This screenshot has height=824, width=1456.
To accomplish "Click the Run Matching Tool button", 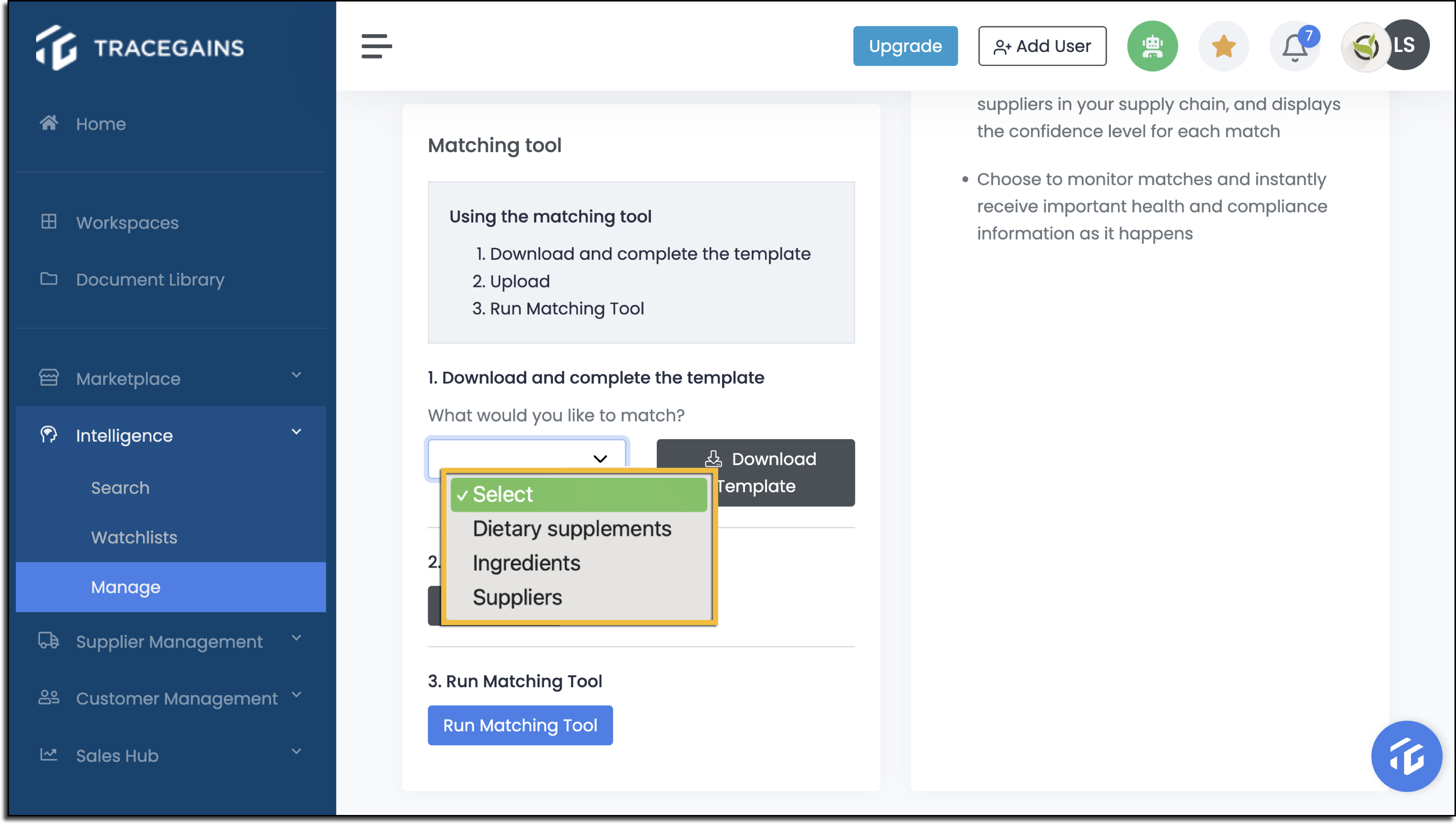I will click(520, 725).
